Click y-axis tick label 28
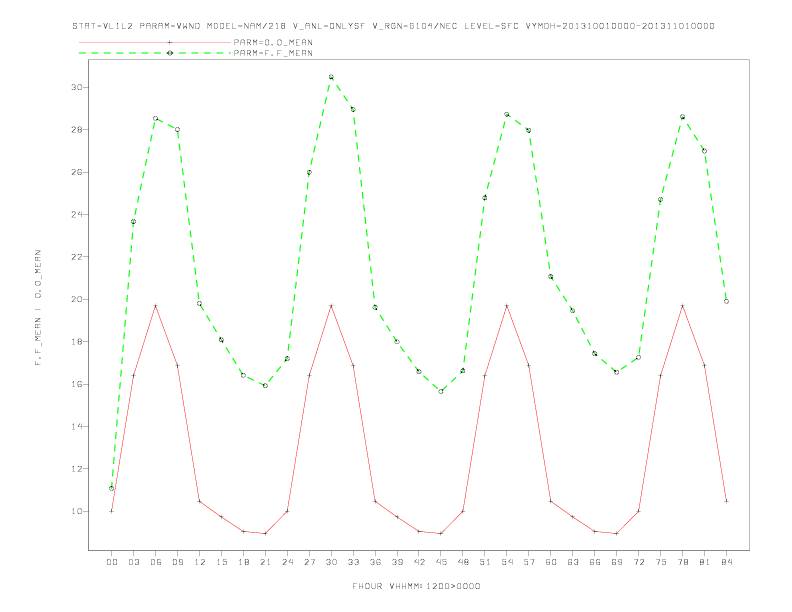The width and height of the screenshot is (792, 612). coord(76,130)
